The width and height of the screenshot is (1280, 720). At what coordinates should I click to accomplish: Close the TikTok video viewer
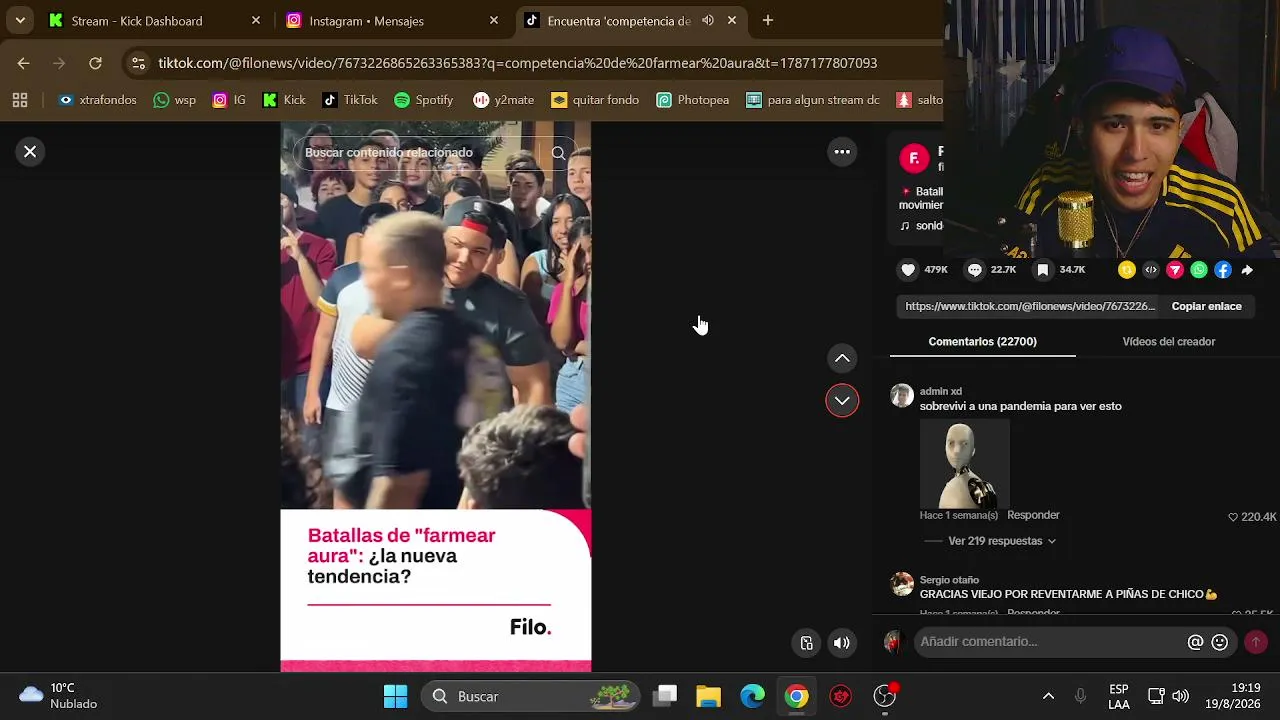click(30, 152)
